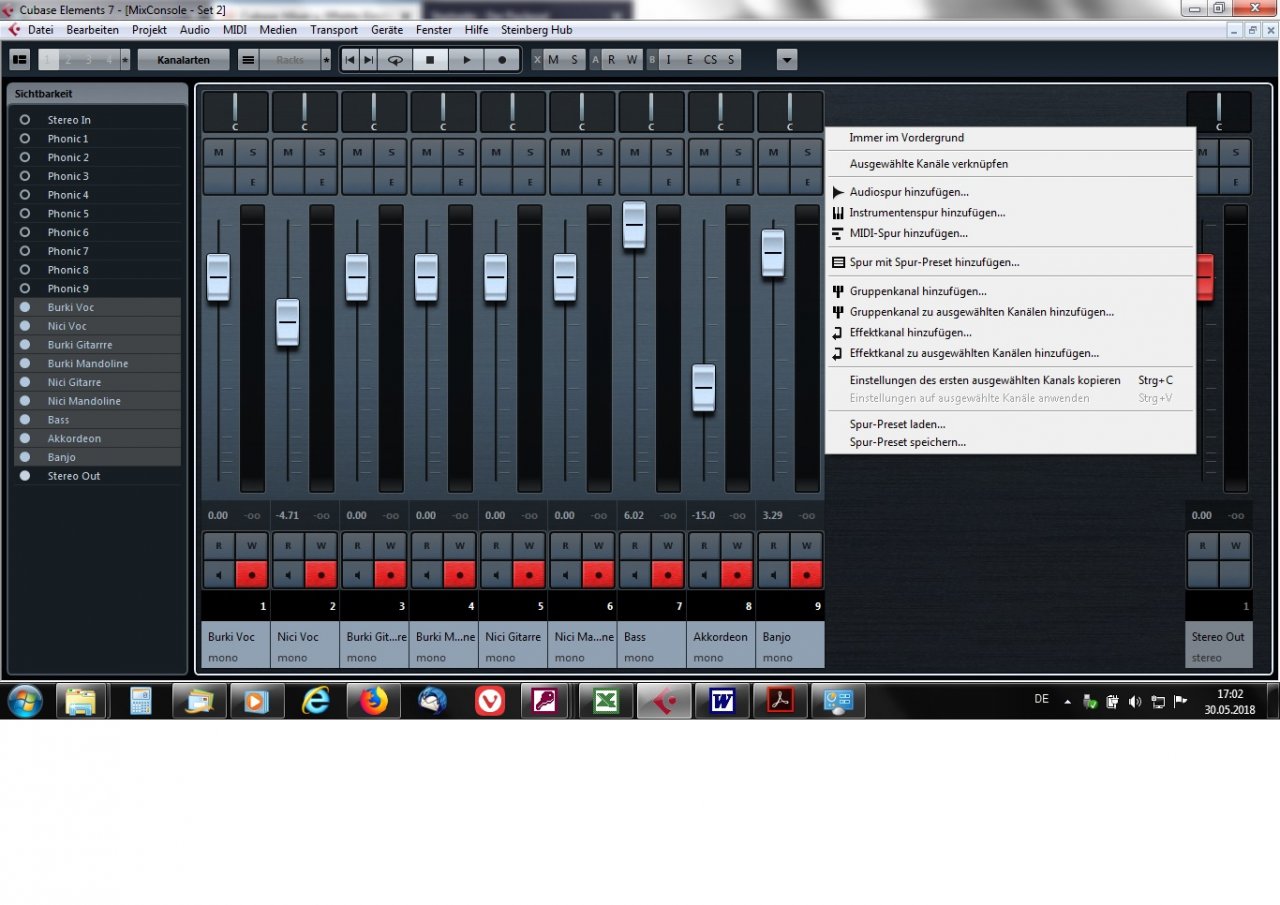
Task: Toggle visibility of Stereo Out channel
Action: click(x=25, y=476)
